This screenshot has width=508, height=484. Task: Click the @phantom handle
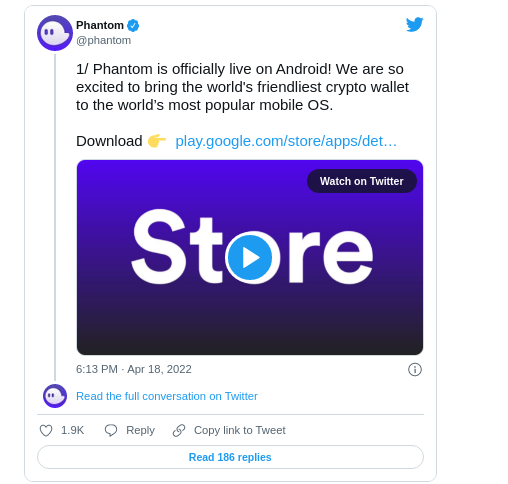[x=103, y=40]
